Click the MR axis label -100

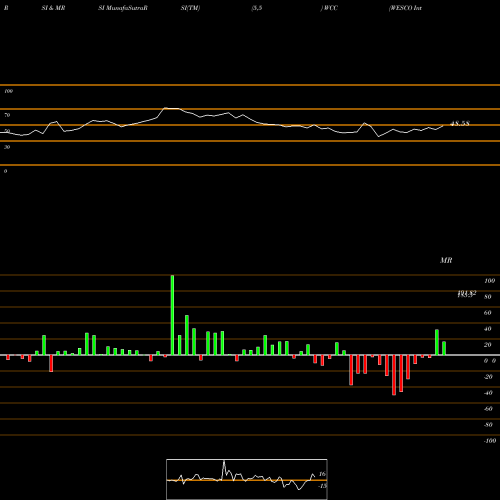(x=490, y=441)
